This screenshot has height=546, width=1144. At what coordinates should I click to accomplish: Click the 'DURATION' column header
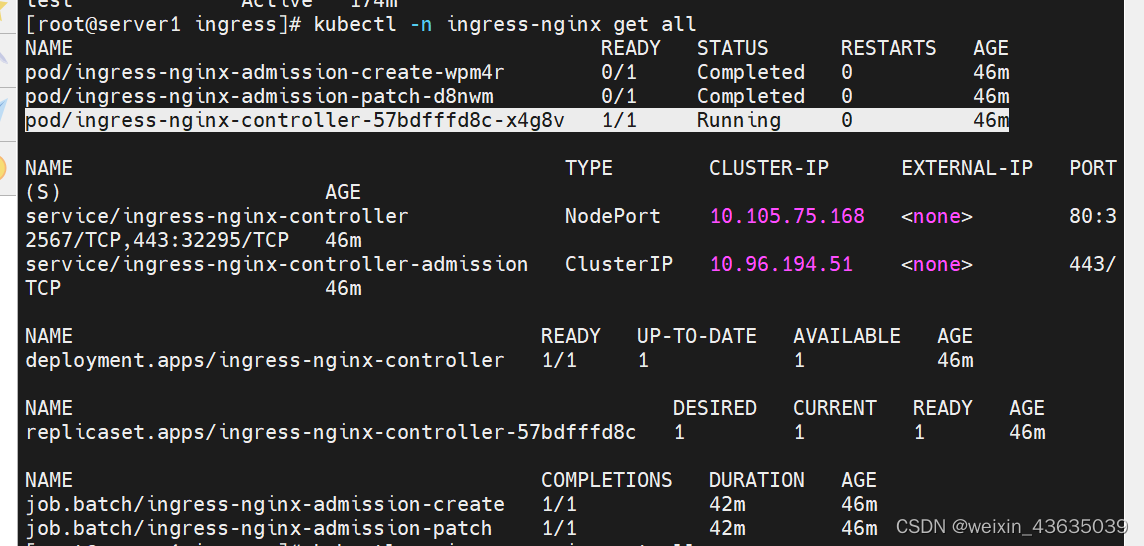(x=757, y=480)
